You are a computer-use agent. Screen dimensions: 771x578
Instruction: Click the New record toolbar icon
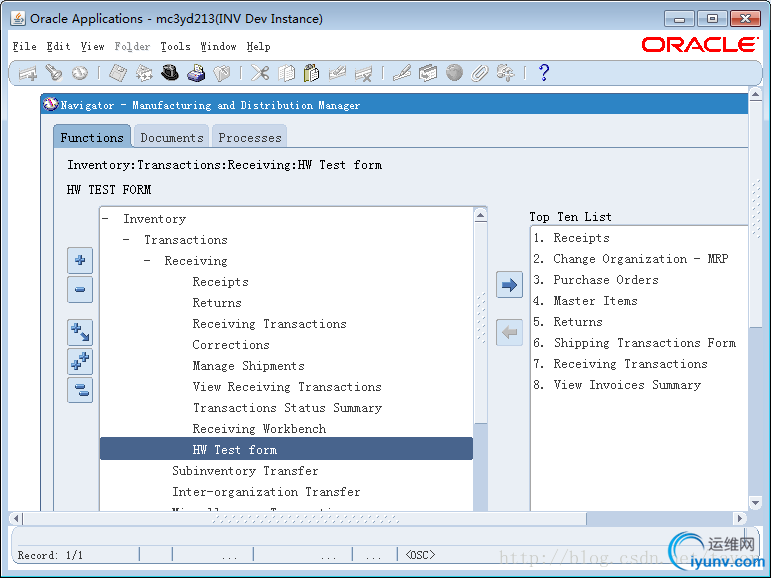(28, 74)
